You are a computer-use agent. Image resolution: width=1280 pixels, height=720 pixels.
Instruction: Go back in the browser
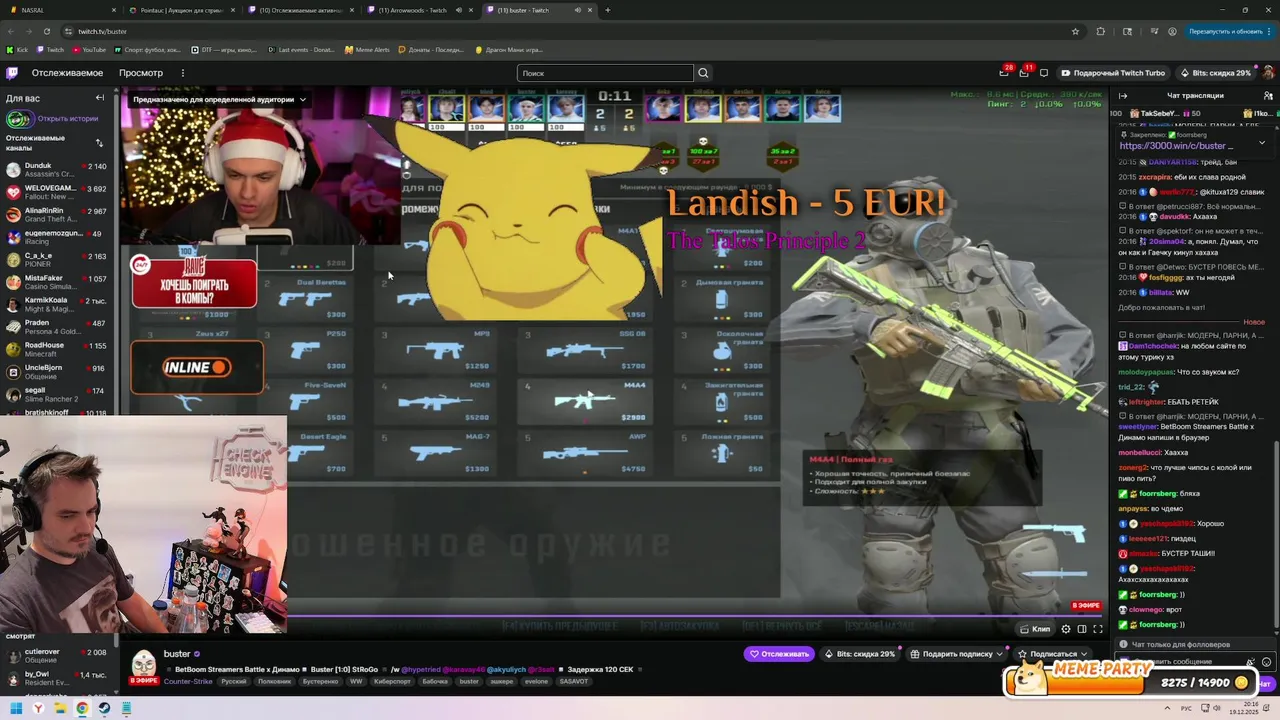(x=10, y=31)
